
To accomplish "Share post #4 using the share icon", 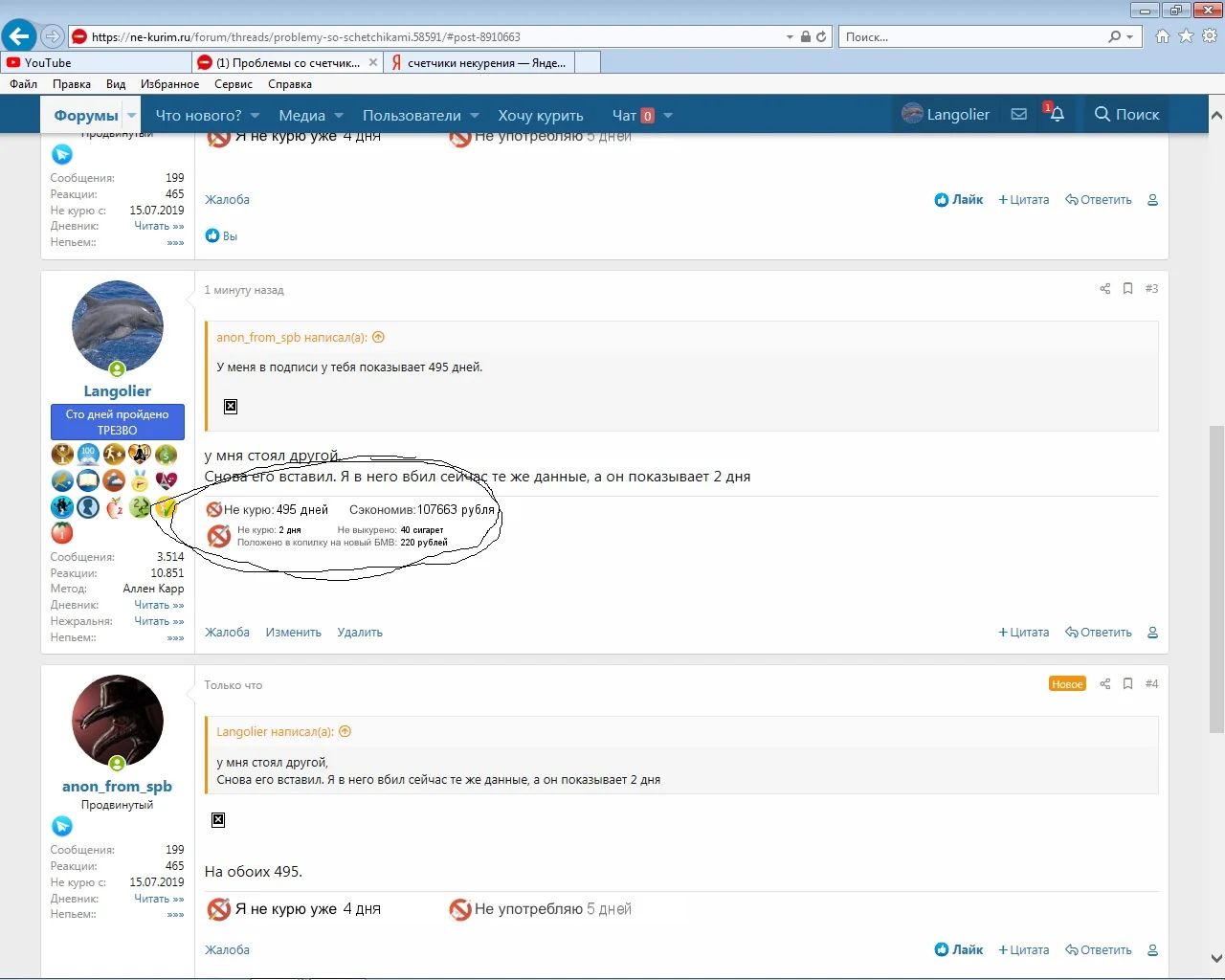I will pos(1105,684).
